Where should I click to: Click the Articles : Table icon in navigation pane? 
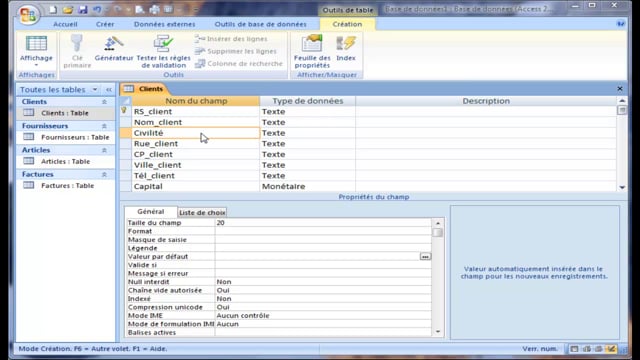tap(29, 161)
